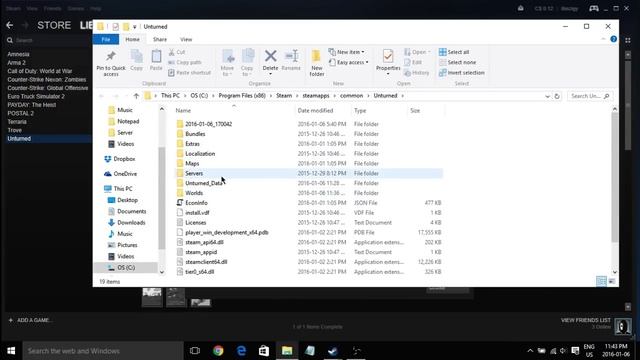This screenshot has height=360, width=640.
Task: Click Invert selection in ribbon
Action: pos(462,73)
